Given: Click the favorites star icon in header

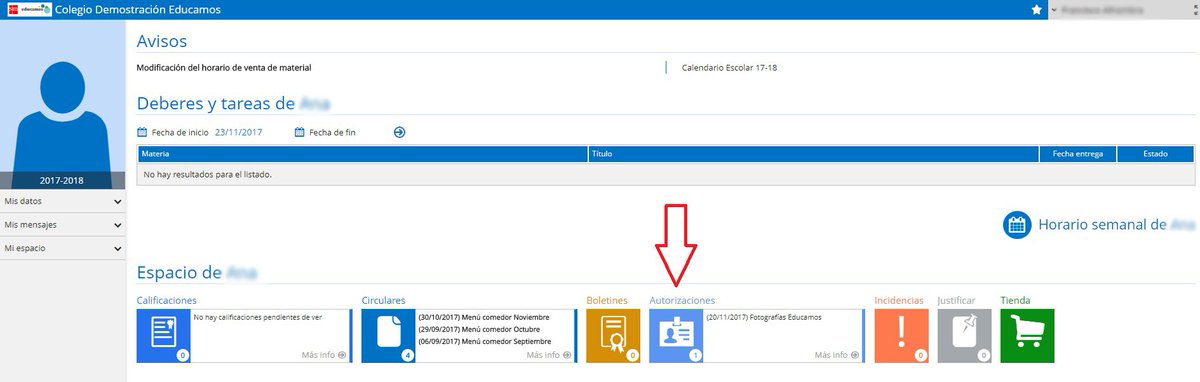Looking at the screenshot, I should pos(1037,9).
